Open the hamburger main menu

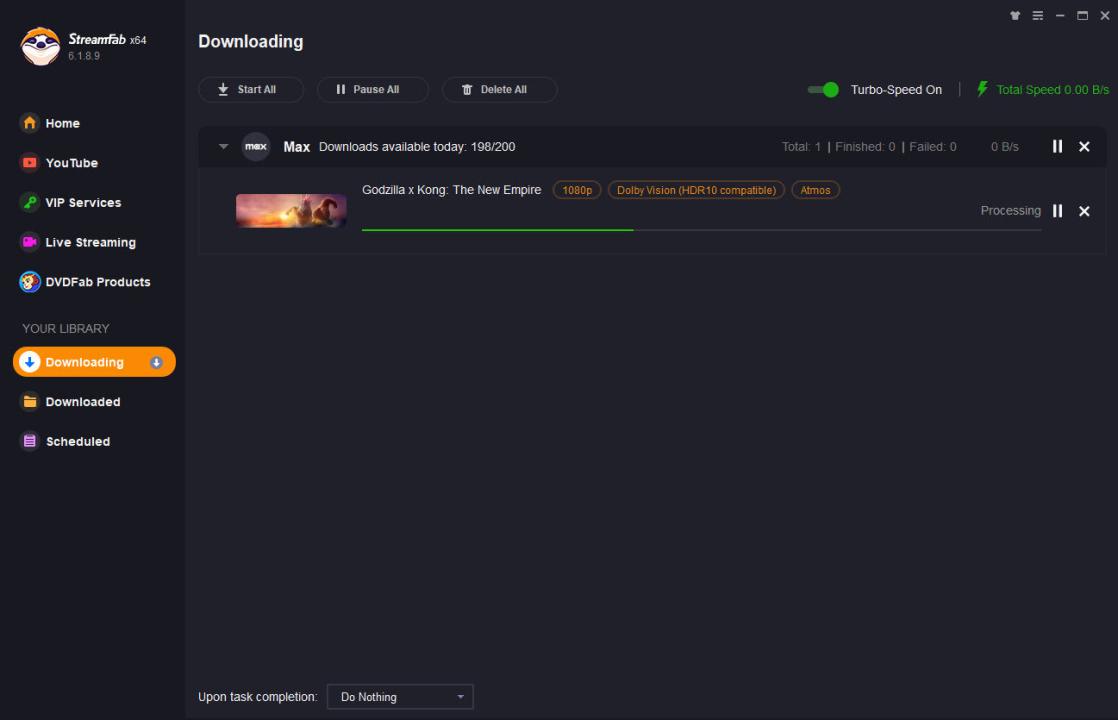1037,16
